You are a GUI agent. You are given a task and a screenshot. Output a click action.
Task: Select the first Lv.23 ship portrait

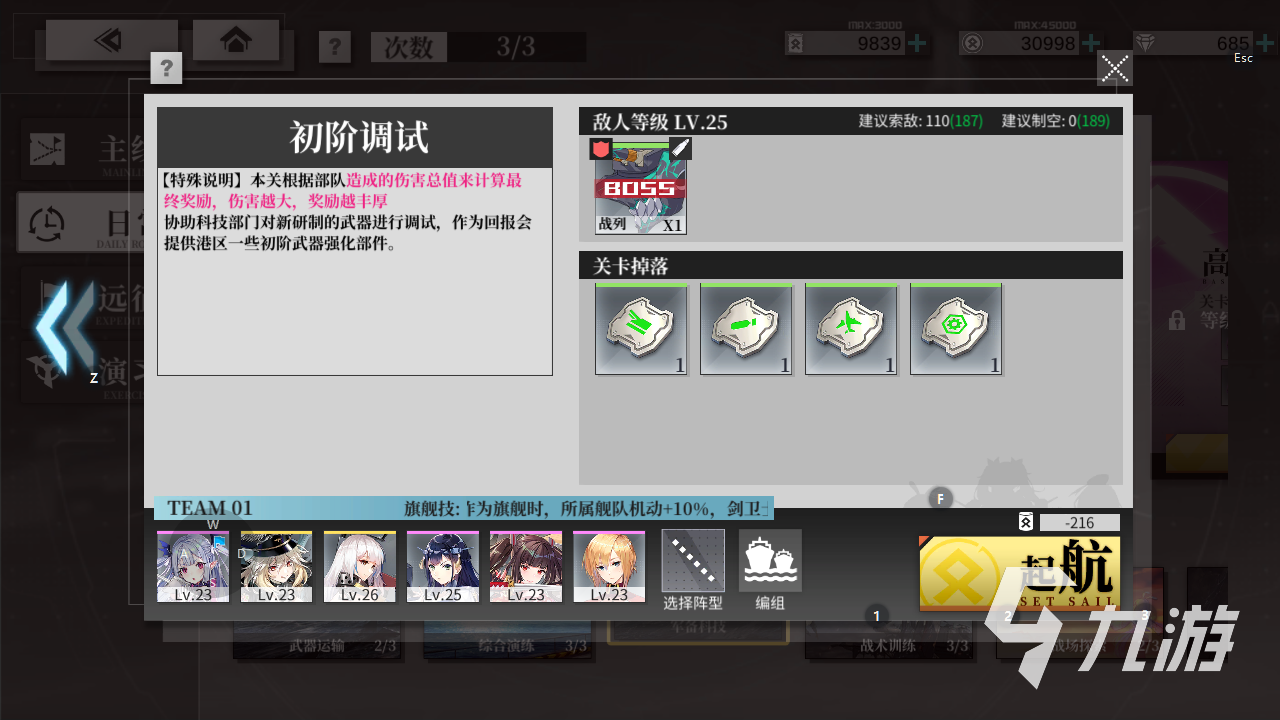pos(193,567)
